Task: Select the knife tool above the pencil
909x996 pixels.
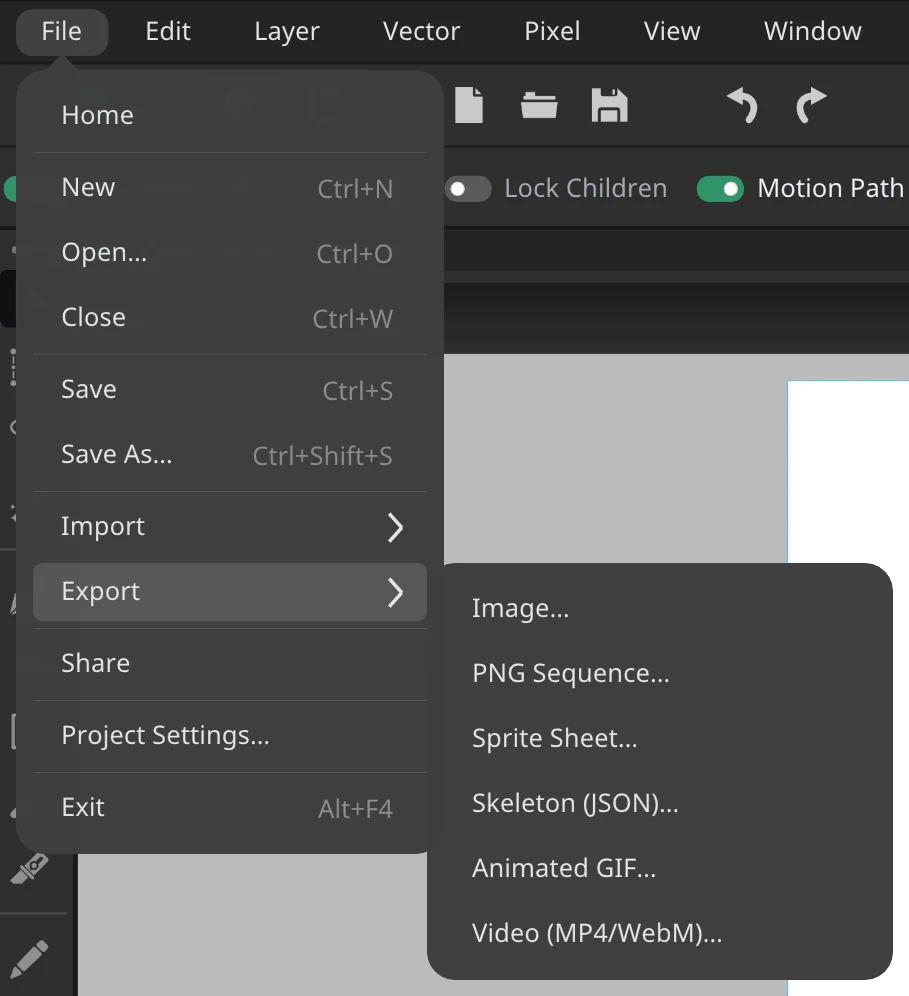Action: click(30, 868)
